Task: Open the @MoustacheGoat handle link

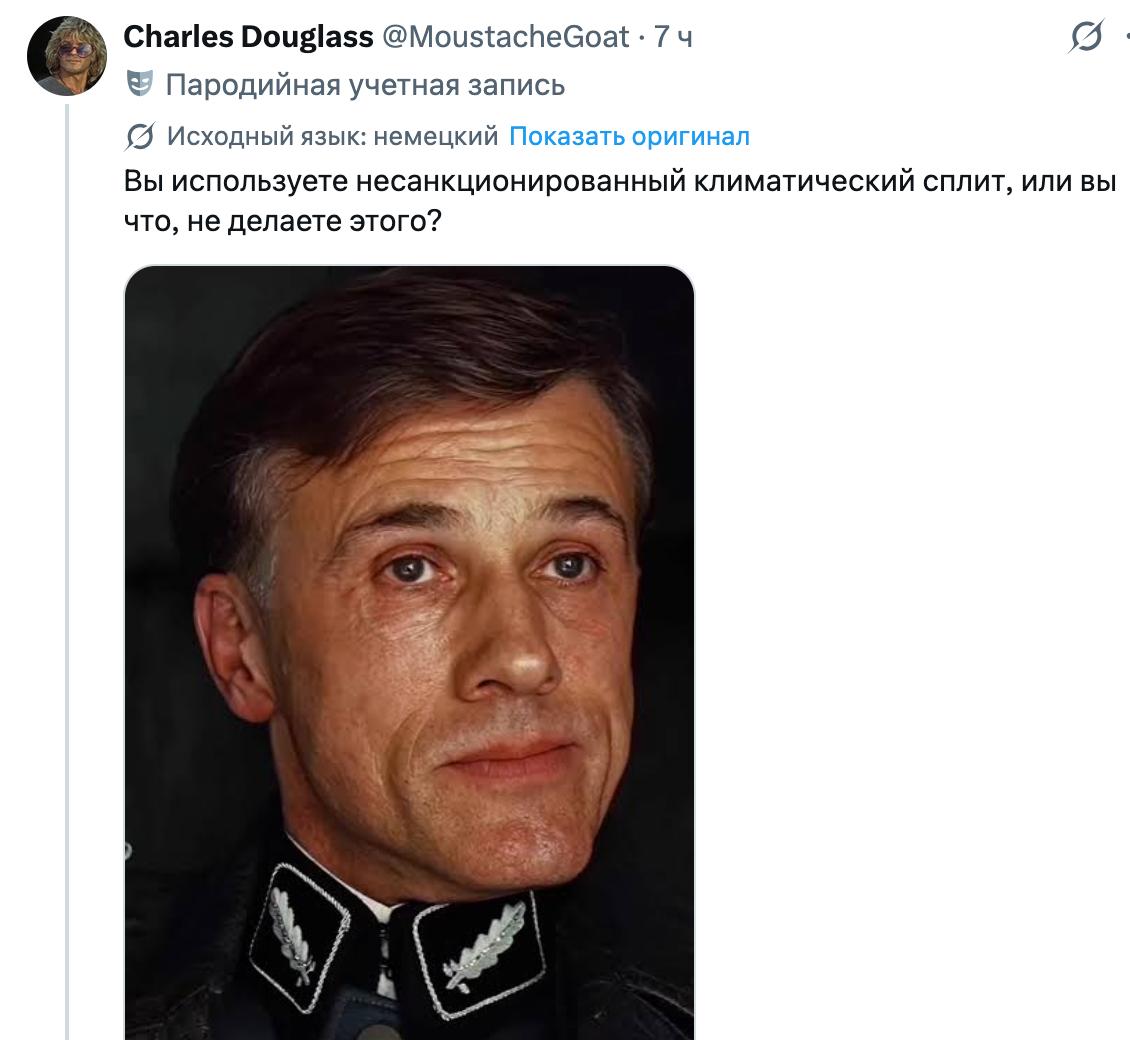Action: (505, 37)
